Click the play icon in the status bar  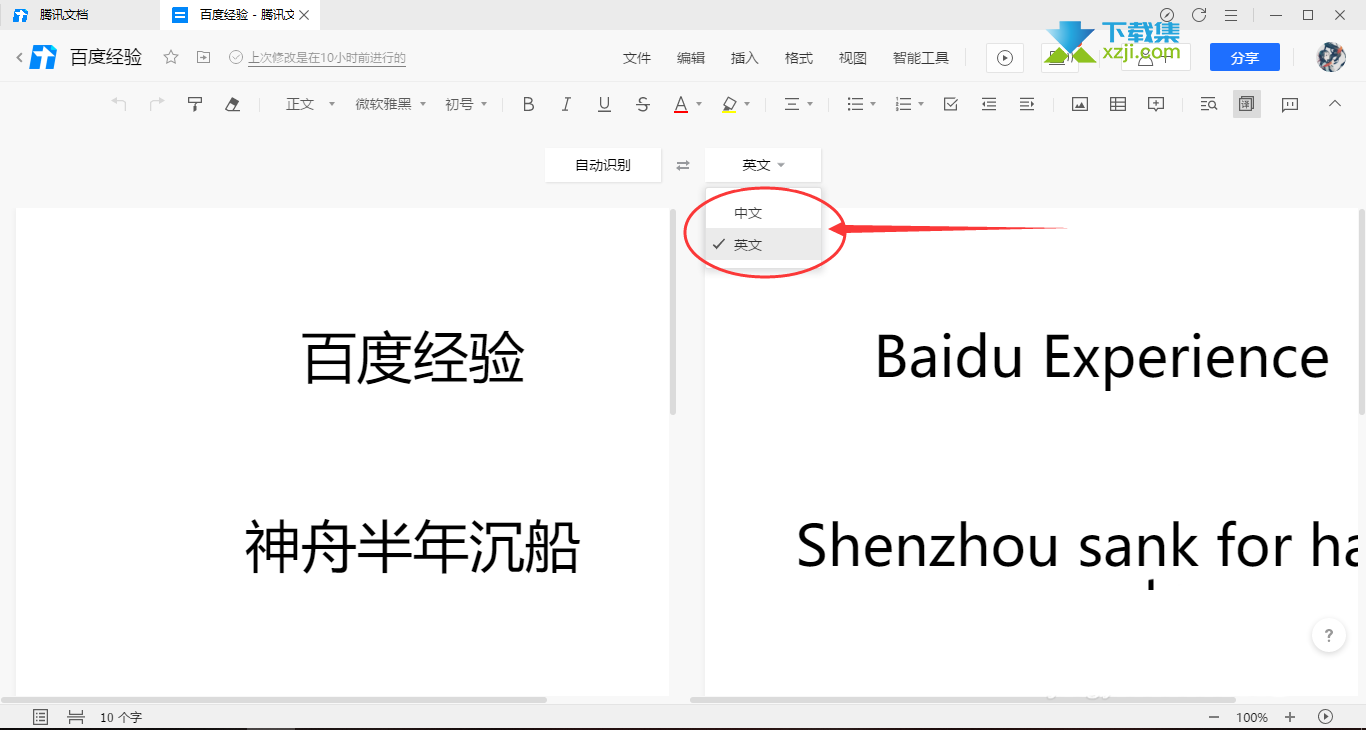click(x=1326, y=716)
